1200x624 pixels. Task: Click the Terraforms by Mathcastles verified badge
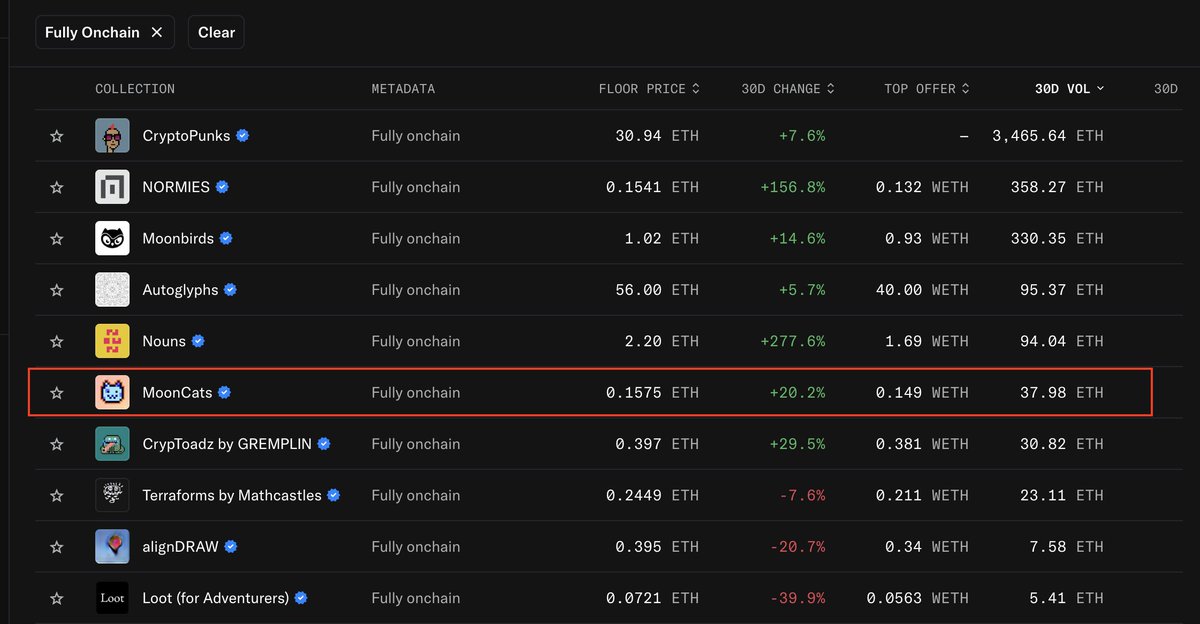(x=334, y=495)
